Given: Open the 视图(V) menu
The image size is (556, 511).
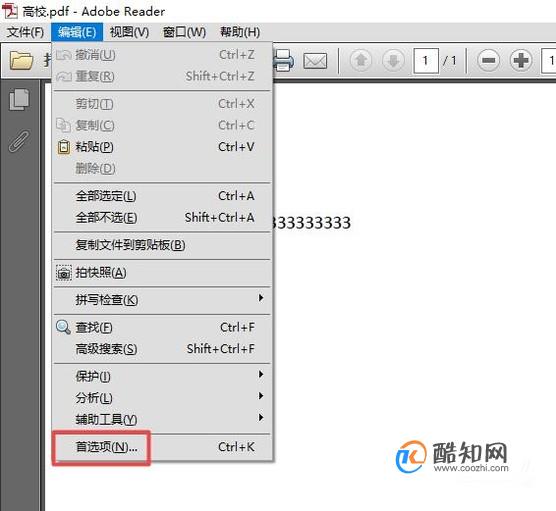Looking at the screenshot, I should (x=129, y=32).
